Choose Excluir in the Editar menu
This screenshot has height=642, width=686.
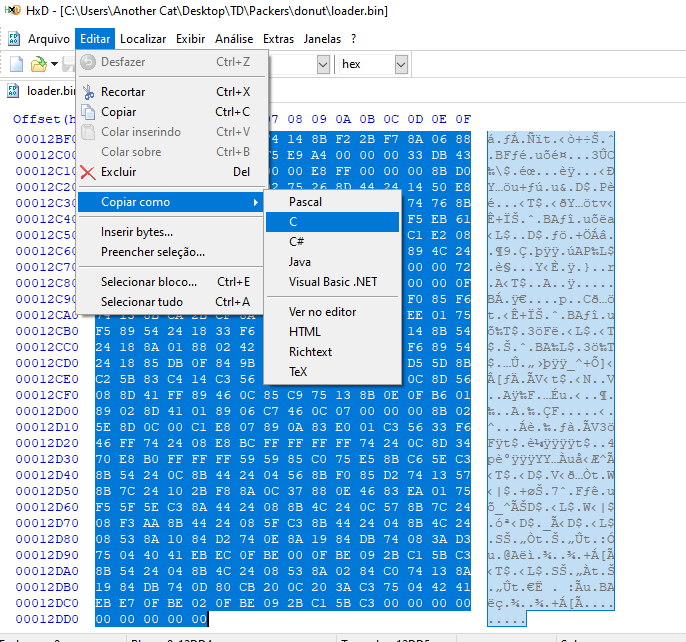pyautogui.click(x=172, y=172)
